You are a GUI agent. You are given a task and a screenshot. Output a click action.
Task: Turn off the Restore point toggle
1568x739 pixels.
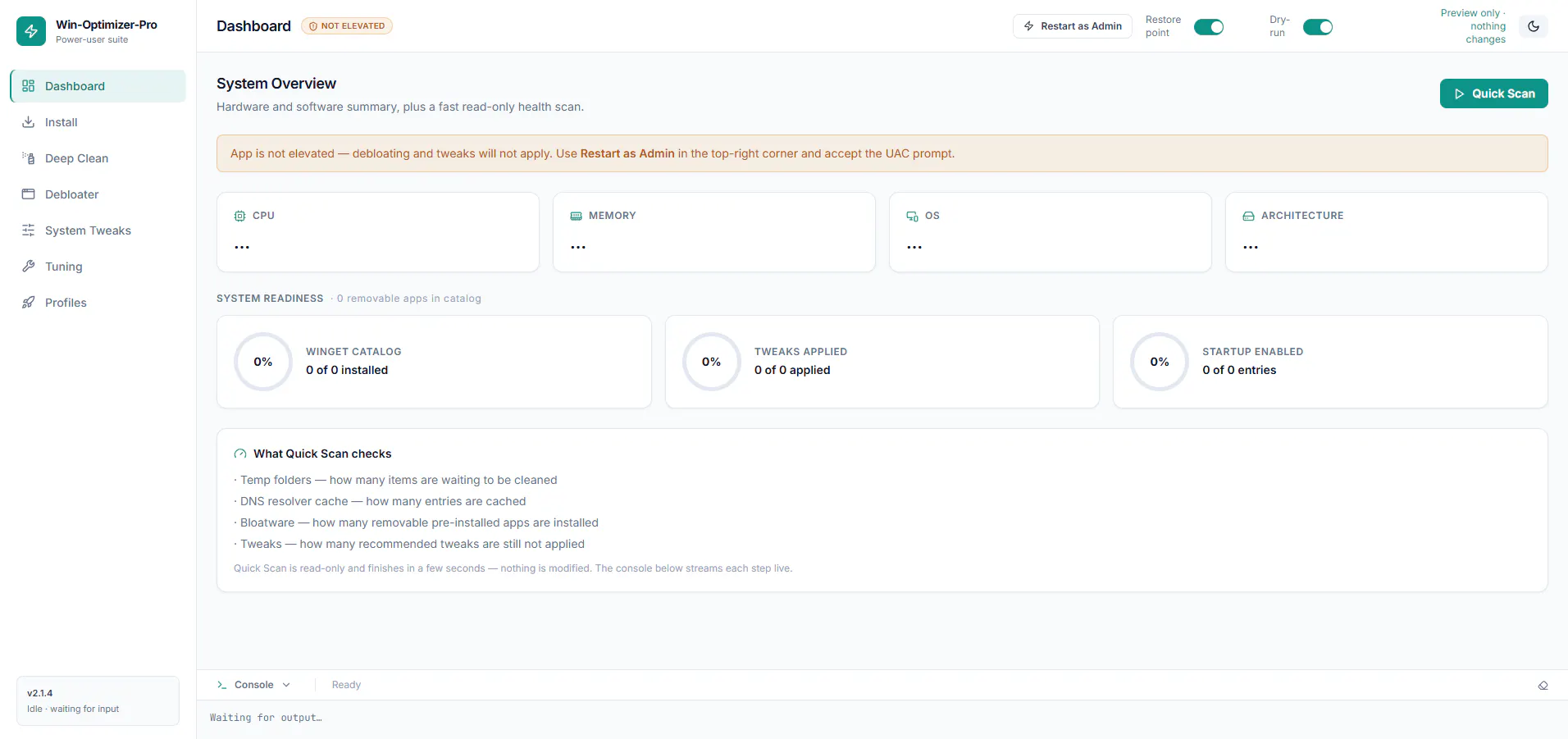tap(1209, 27)
